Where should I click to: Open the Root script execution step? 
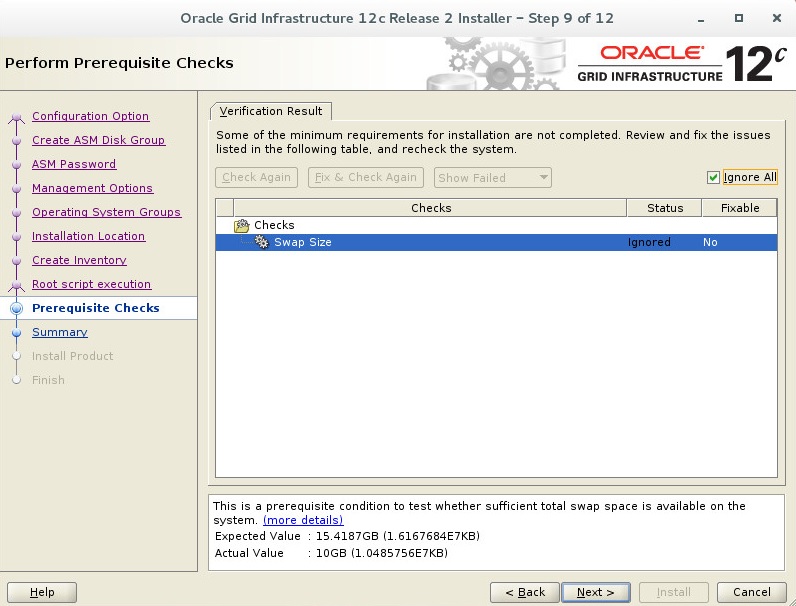91,284
